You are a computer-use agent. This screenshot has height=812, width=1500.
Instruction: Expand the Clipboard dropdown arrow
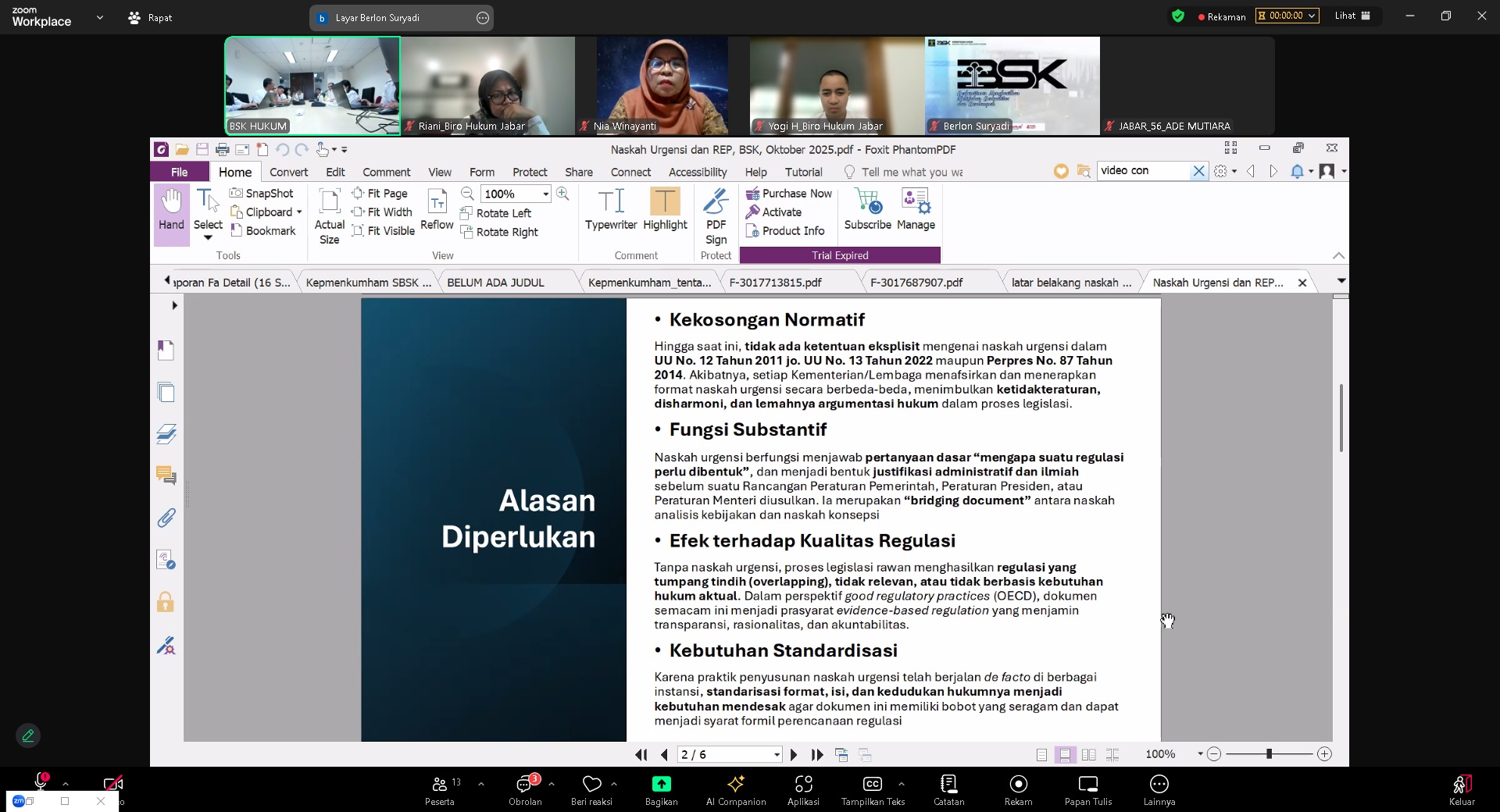(x=299, y=212)
